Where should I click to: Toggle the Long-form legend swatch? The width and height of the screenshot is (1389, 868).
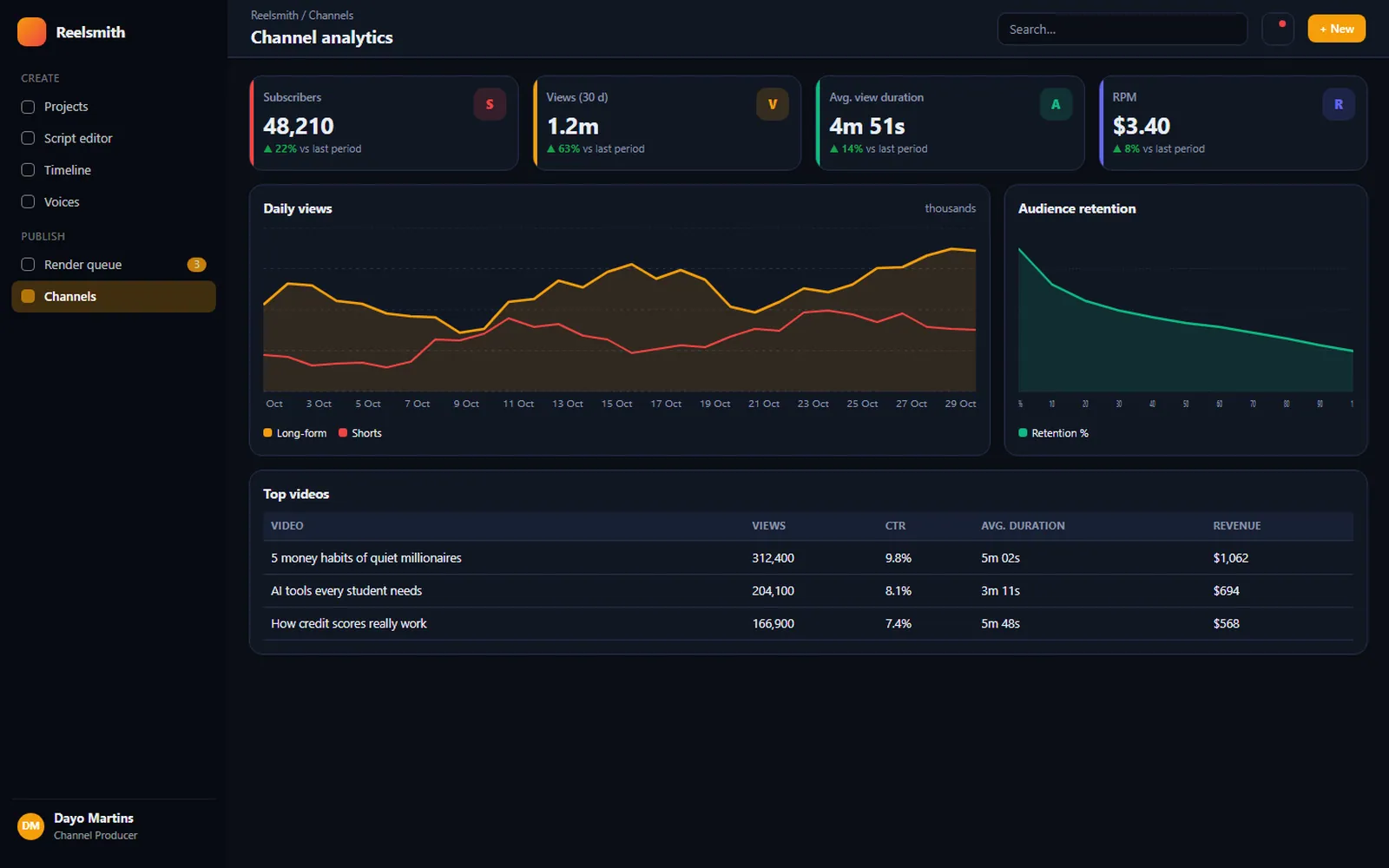click(x=268, y=433)
